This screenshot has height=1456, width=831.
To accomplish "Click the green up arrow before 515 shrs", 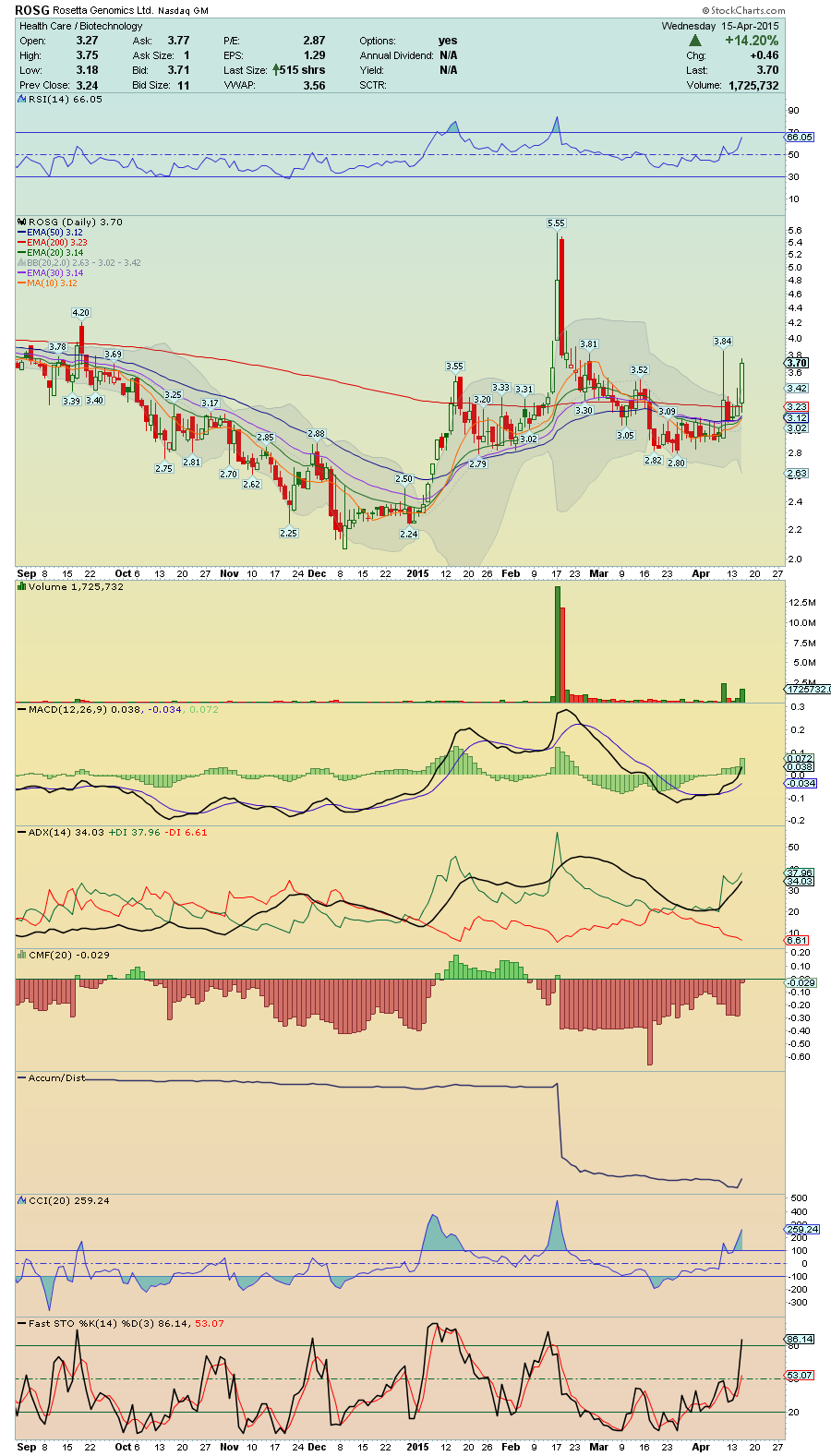I will [275, 70].
